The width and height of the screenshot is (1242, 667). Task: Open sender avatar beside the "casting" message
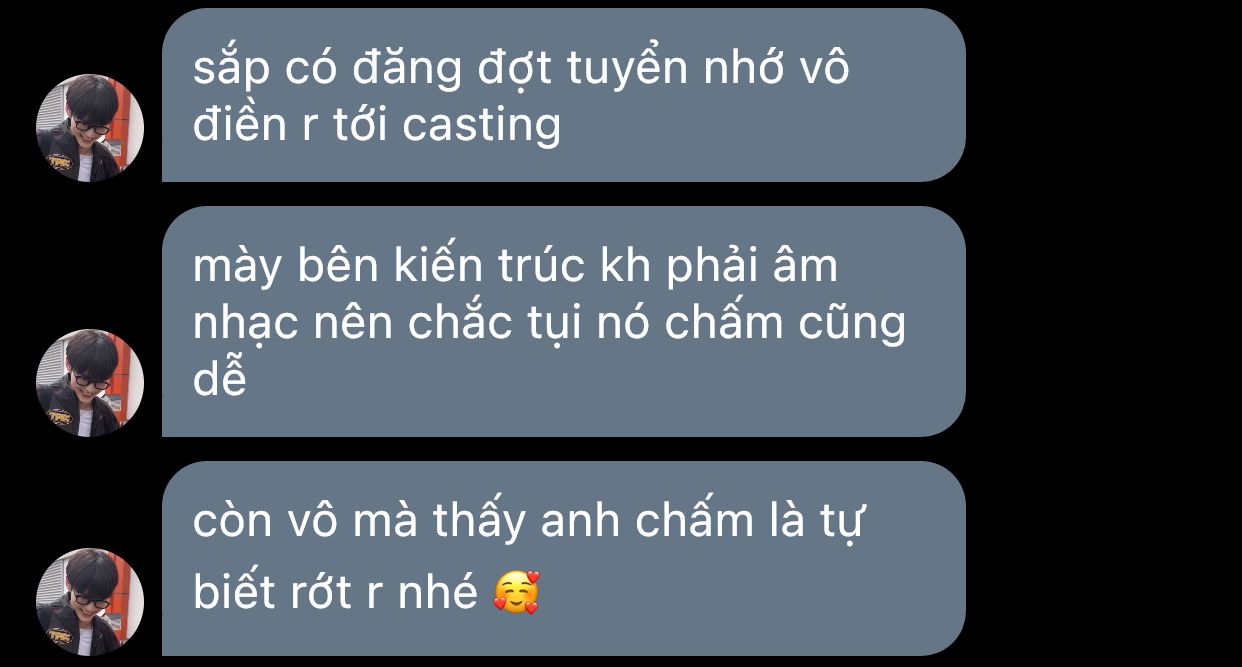pos(90,128)
